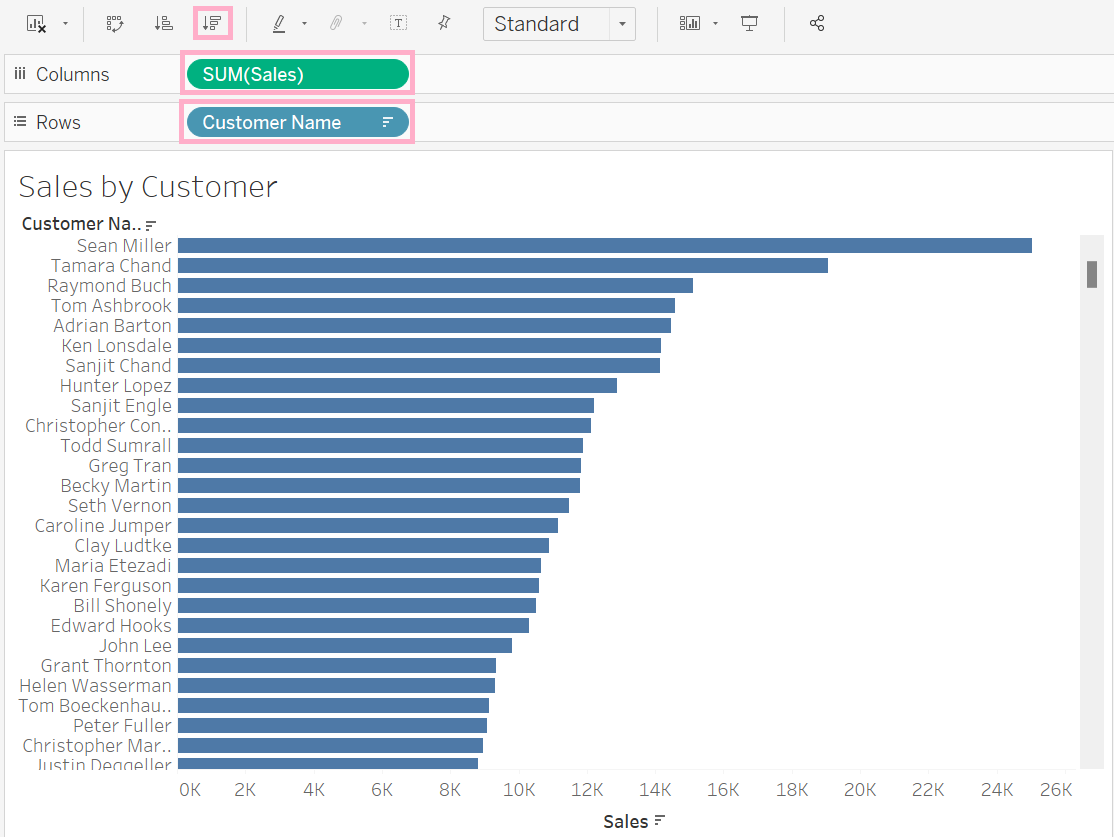Click the Greg Tran row label
This screenshot has height=837, width=1114.
click(x=130, y=466)
